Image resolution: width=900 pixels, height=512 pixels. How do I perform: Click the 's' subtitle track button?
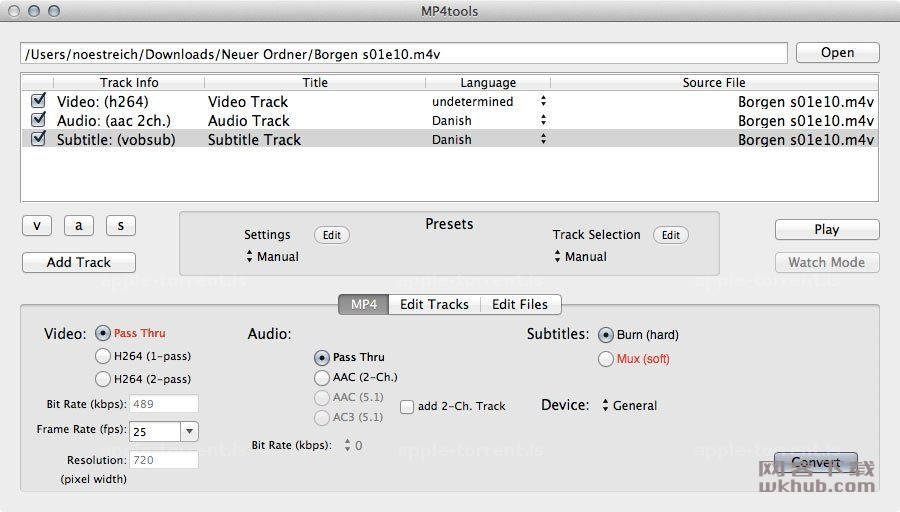click(121, 226)
